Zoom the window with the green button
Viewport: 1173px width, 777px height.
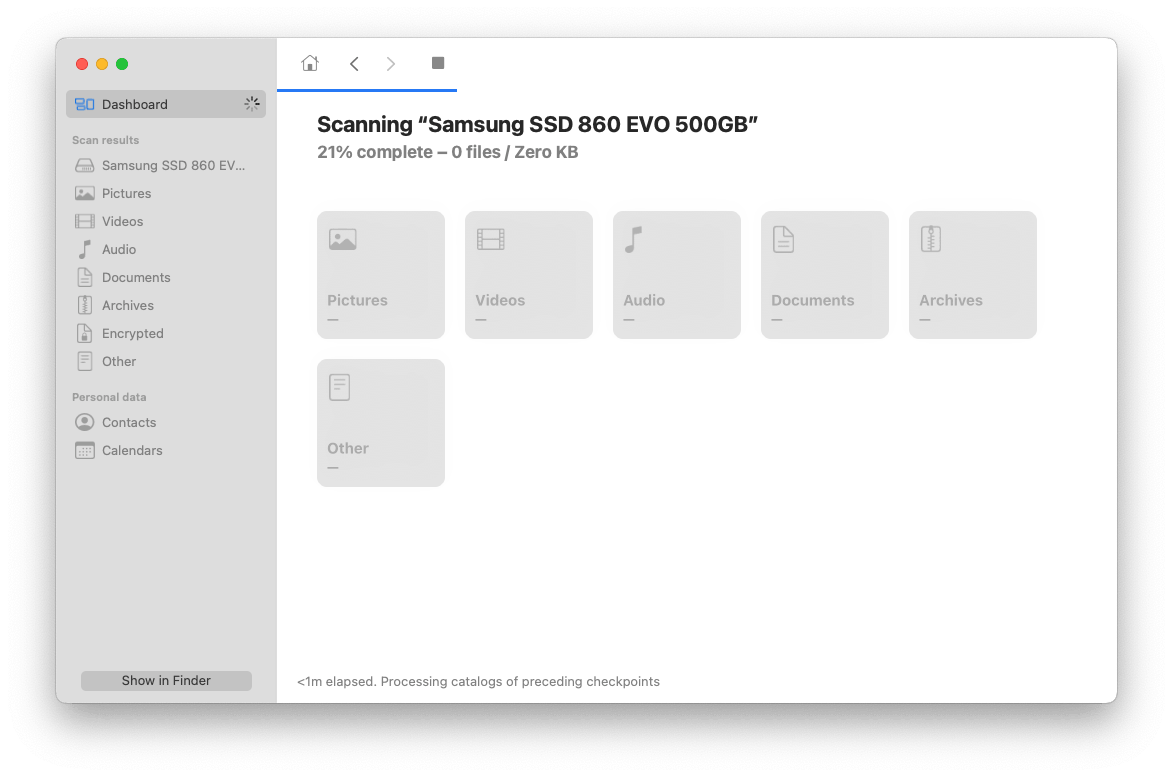(122, 64)
